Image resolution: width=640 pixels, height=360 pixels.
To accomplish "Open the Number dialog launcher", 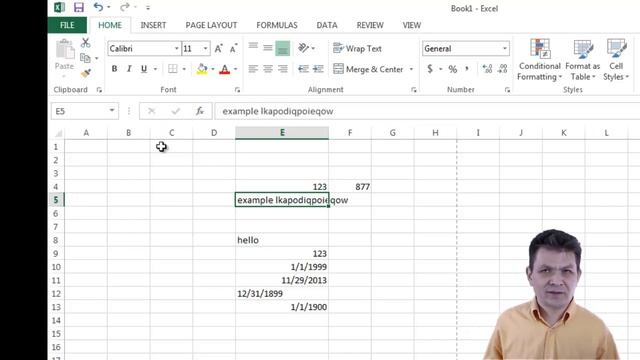I will coord(507,90).
